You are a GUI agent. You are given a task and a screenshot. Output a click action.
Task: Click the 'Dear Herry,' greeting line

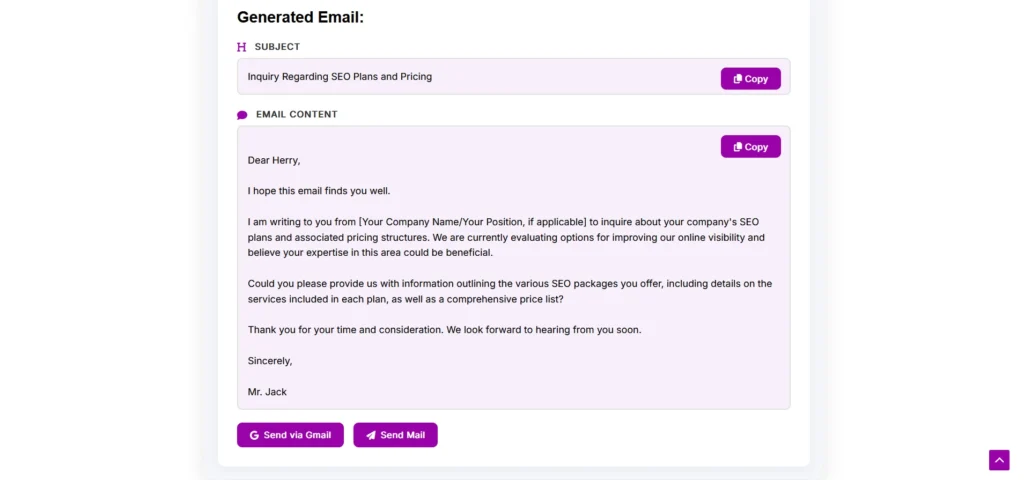(274, 160)
